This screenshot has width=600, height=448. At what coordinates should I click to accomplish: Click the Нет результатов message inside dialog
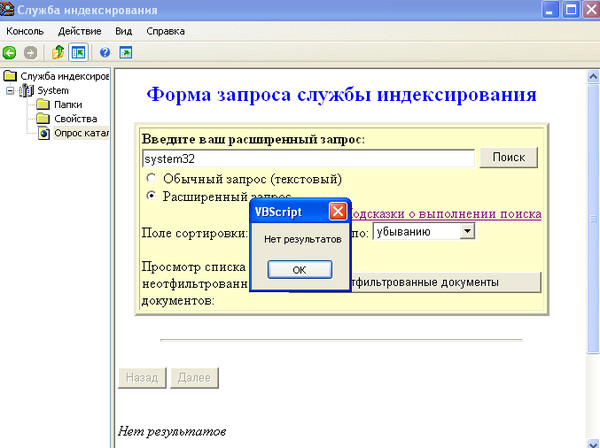click(x=303, y=239)
